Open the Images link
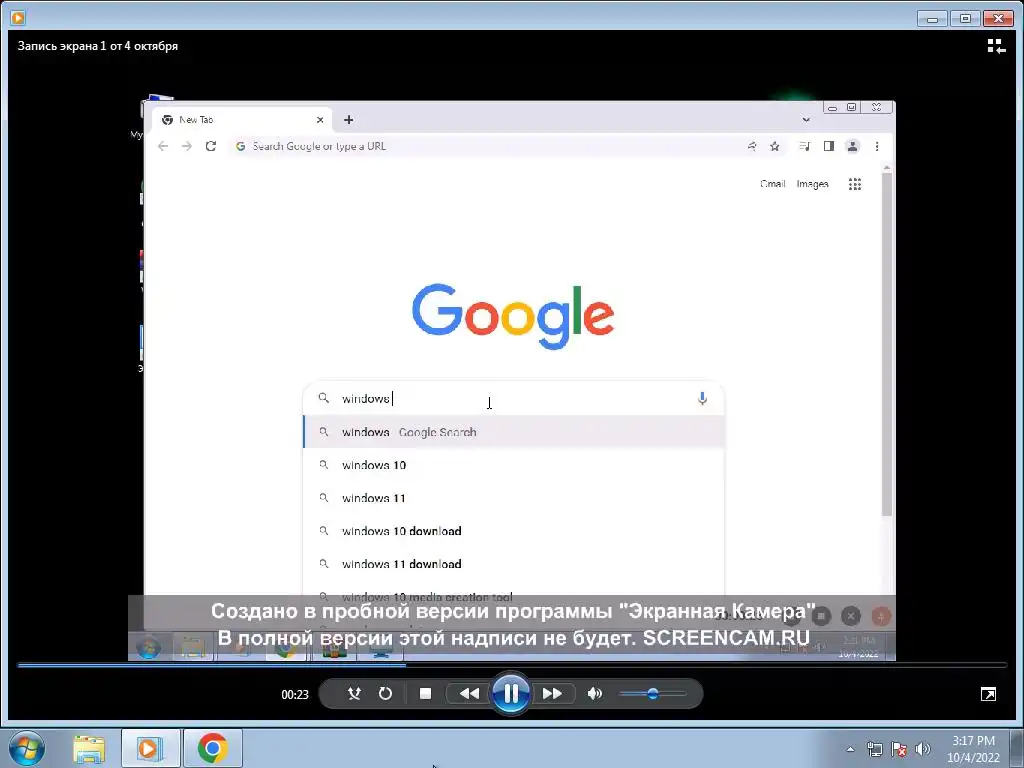This screenshot has height=768, width=1024. pyautogui.click(x=812, y=184)
